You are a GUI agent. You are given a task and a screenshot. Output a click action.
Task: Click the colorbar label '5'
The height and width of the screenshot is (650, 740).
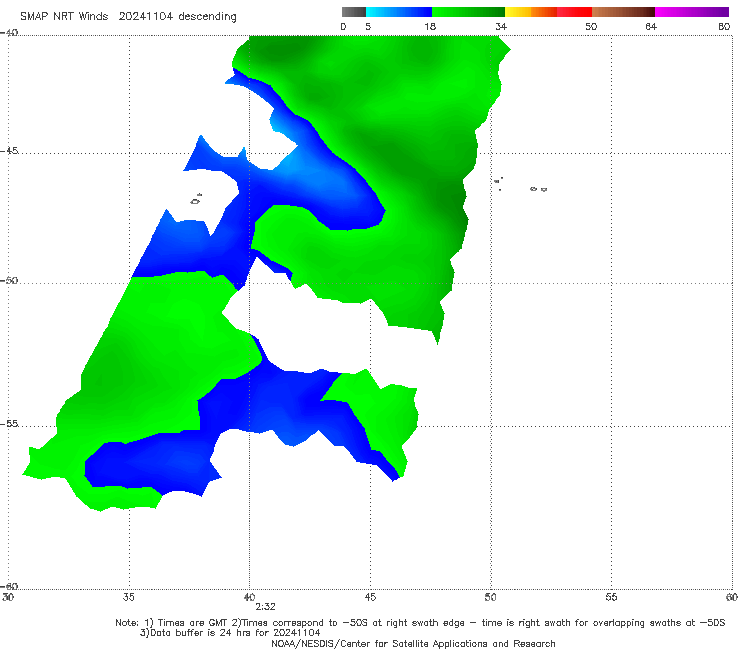point(368,26)
